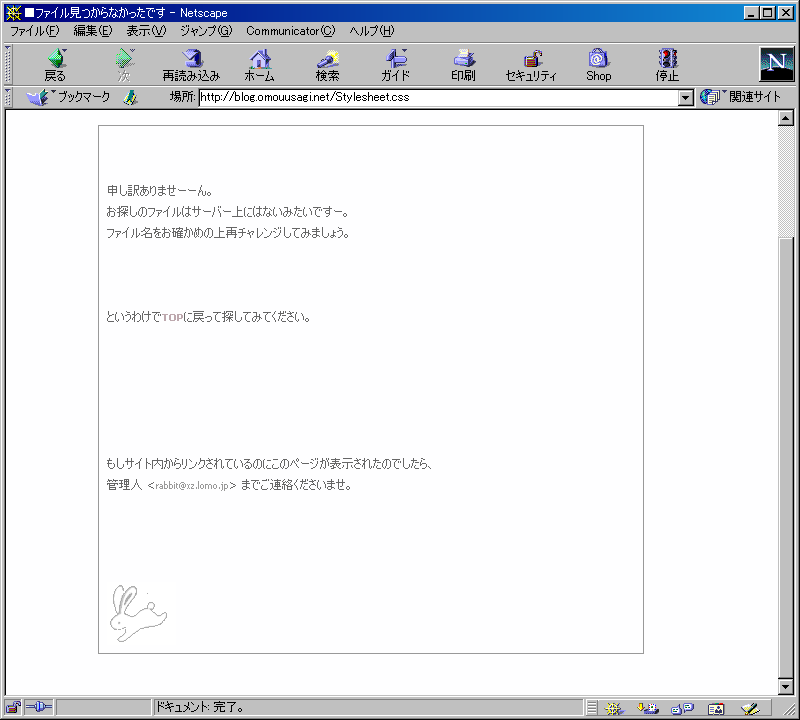Collapse the location toolbar grip
This screenshot has height=720, width=800.
(8, 97)
